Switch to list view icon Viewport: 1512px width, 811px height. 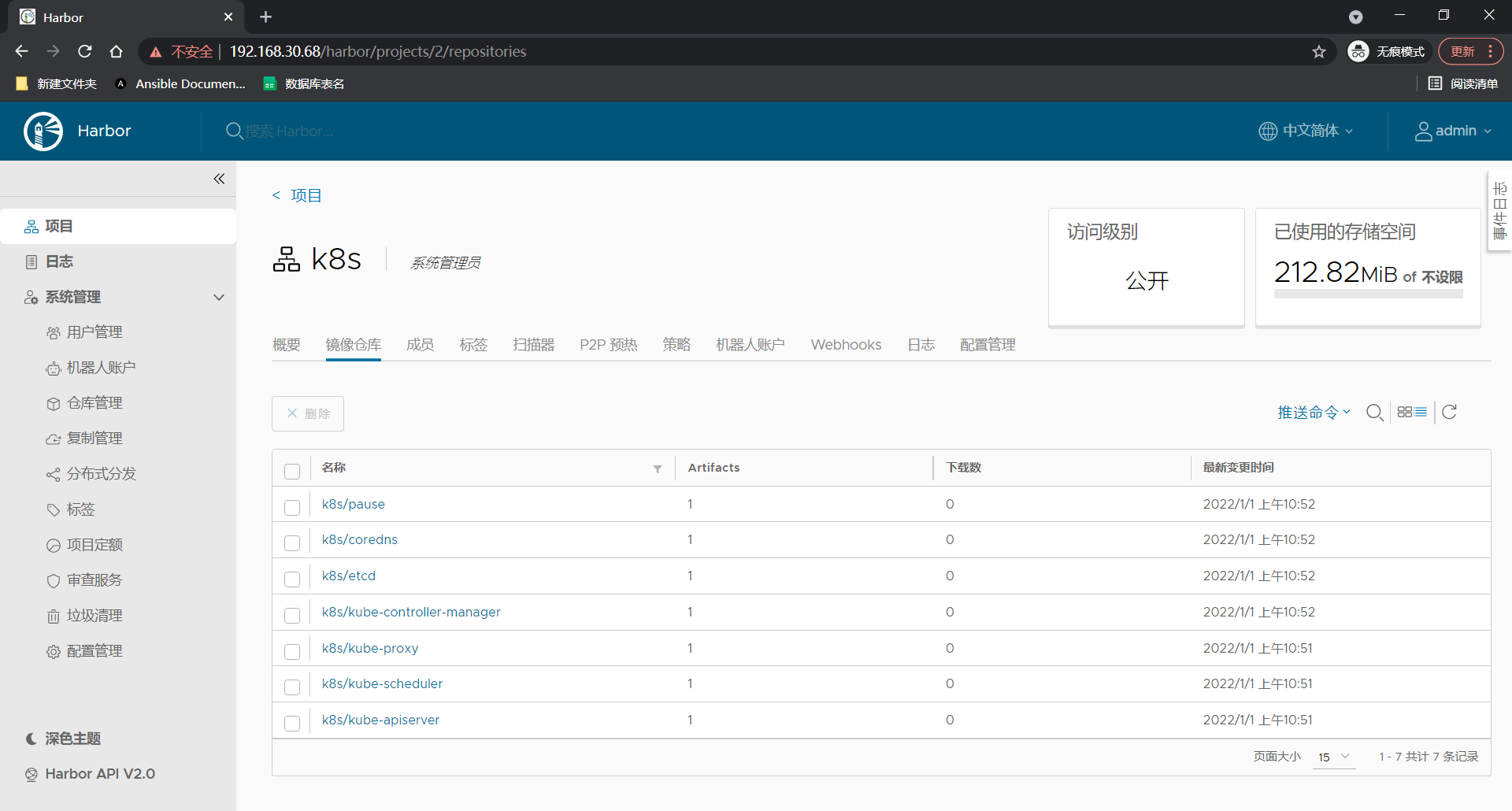point(1421,412)
